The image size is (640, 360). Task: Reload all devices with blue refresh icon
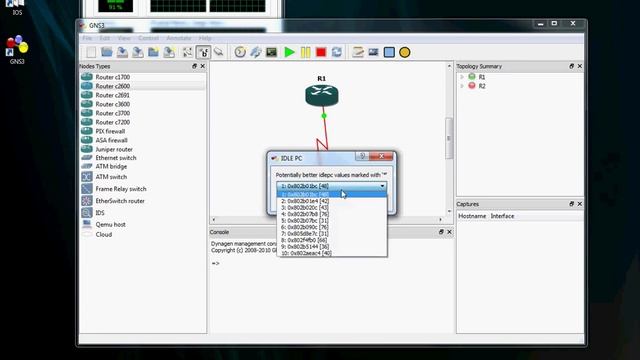pos(337,52)
